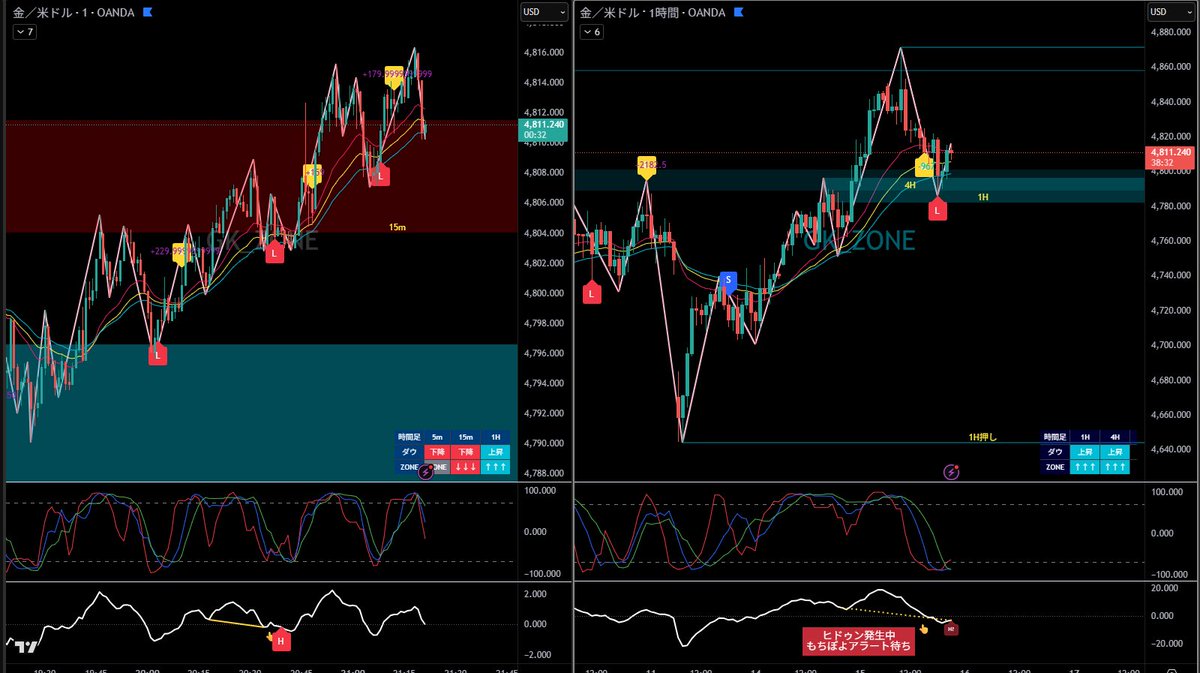Screen dimensions: 1200x673
Task: Click blue flag icon on 1-minute chart title
Action: 148,13
